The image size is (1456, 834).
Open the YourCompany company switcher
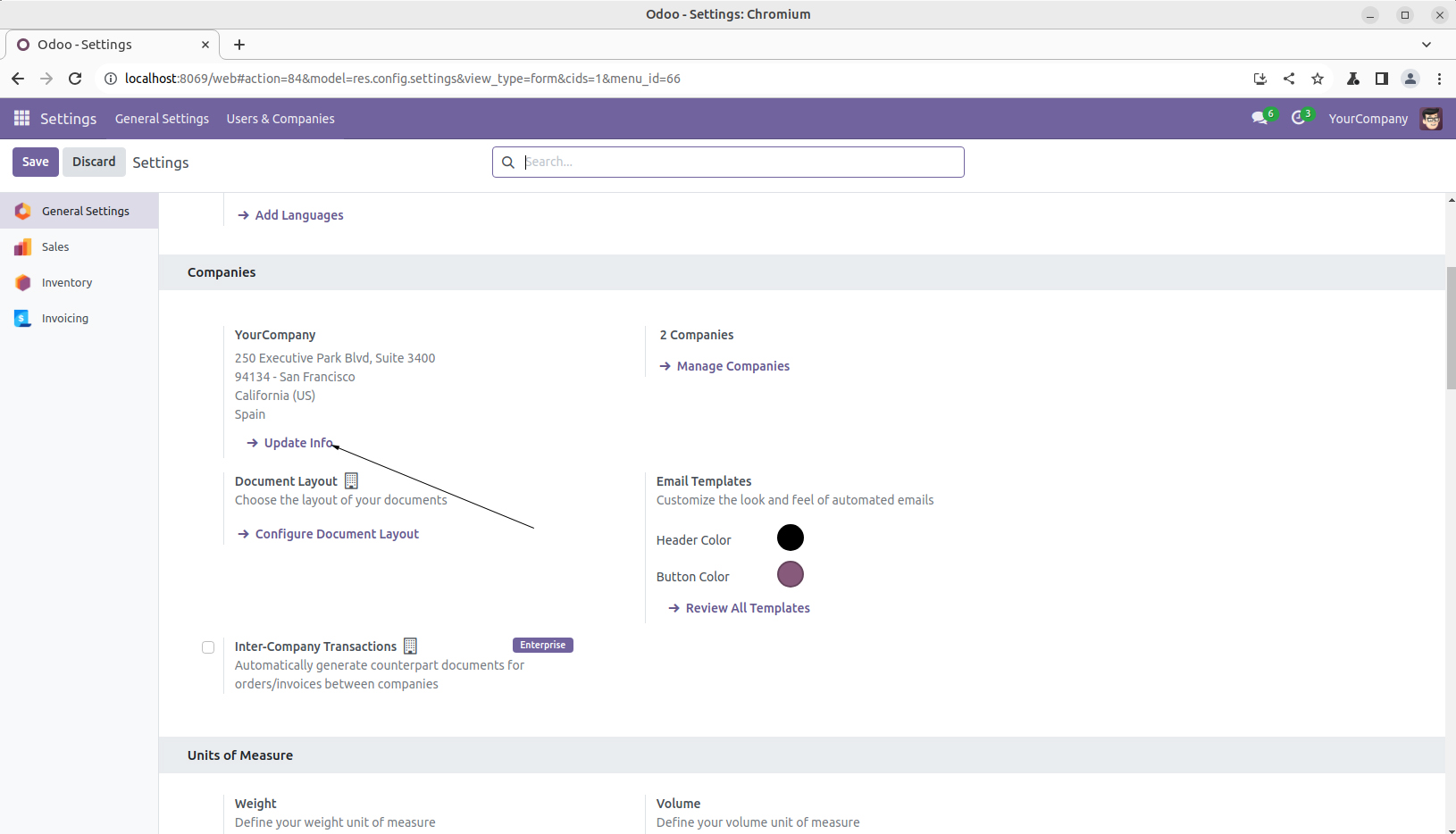tap(1368, 119)
